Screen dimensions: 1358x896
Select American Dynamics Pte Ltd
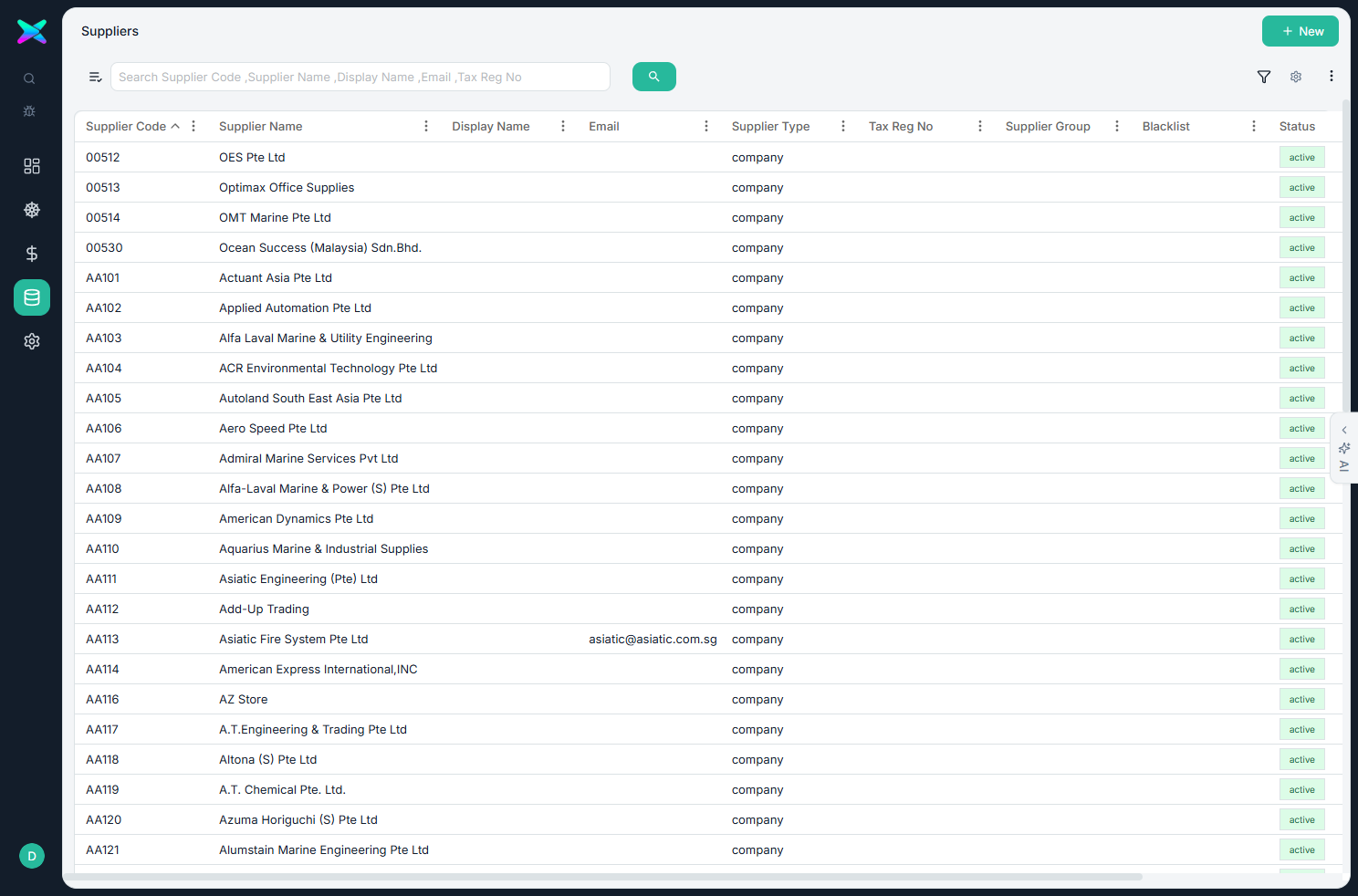pos(296,518)
